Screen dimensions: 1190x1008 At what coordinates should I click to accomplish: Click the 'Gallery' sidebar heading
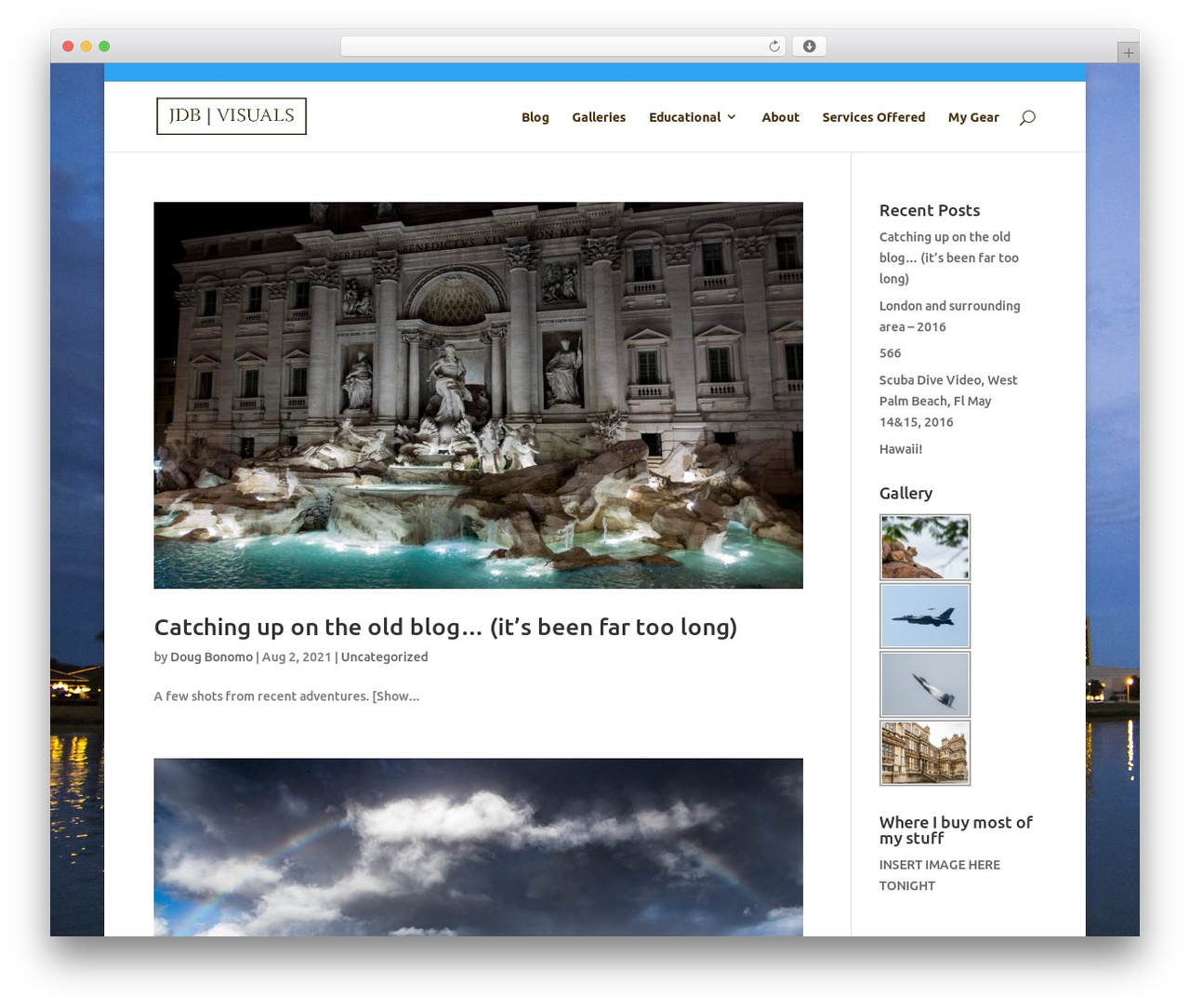[906, 493]
